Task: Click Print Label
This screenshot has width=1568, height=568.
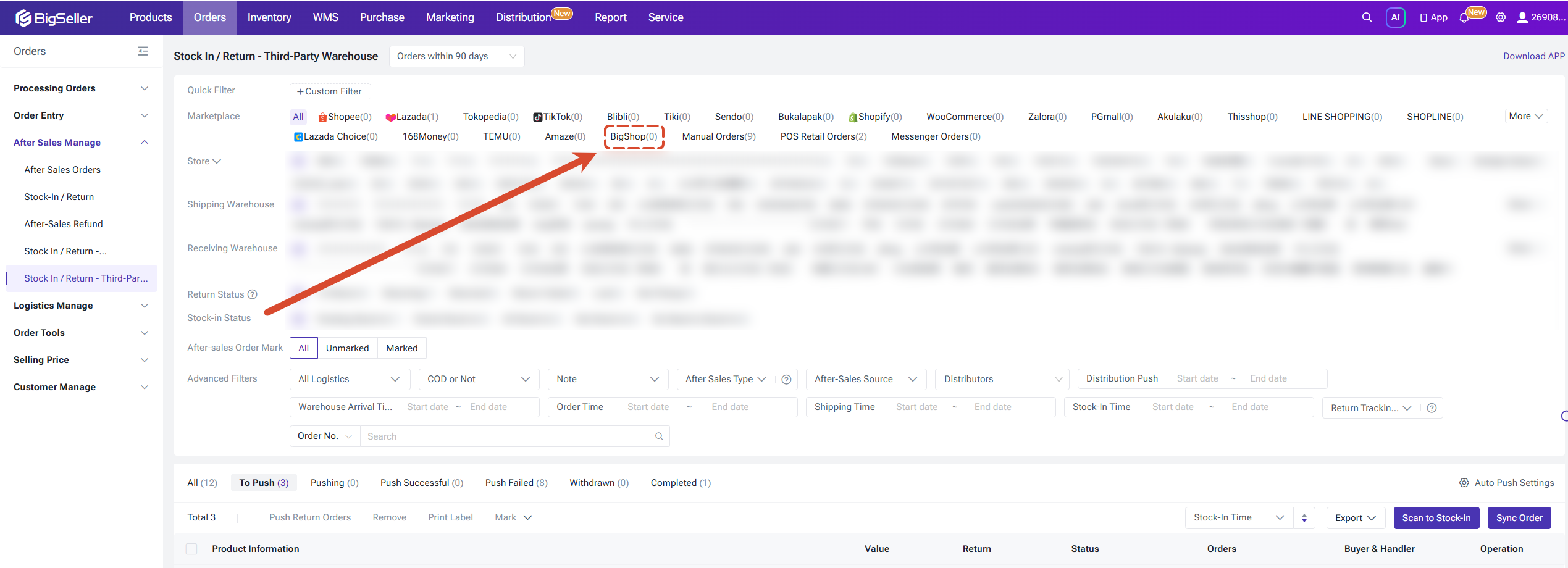Action: [451, 517]
